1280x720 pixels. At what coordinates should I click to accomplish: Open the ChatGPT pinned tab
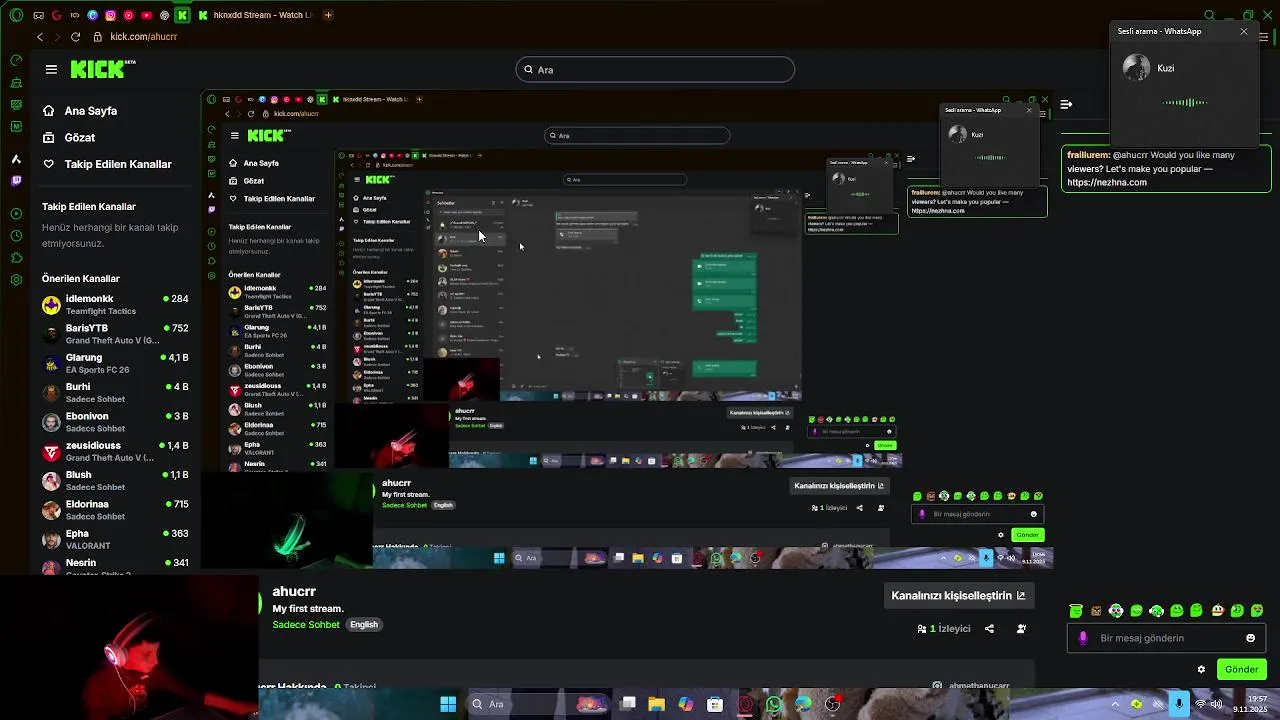pyautogui.click(x=164, y=15)
